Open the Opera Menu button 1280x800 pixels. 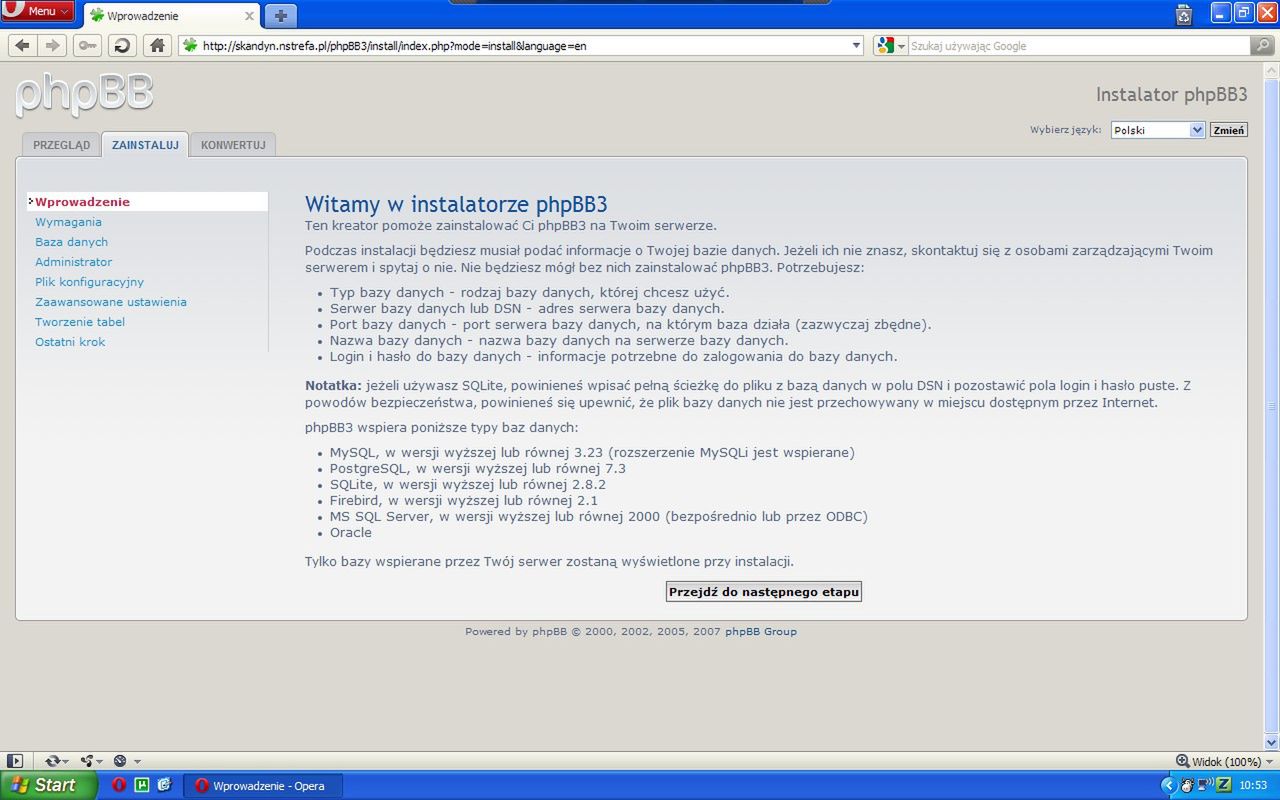click(x=38, y=11)
